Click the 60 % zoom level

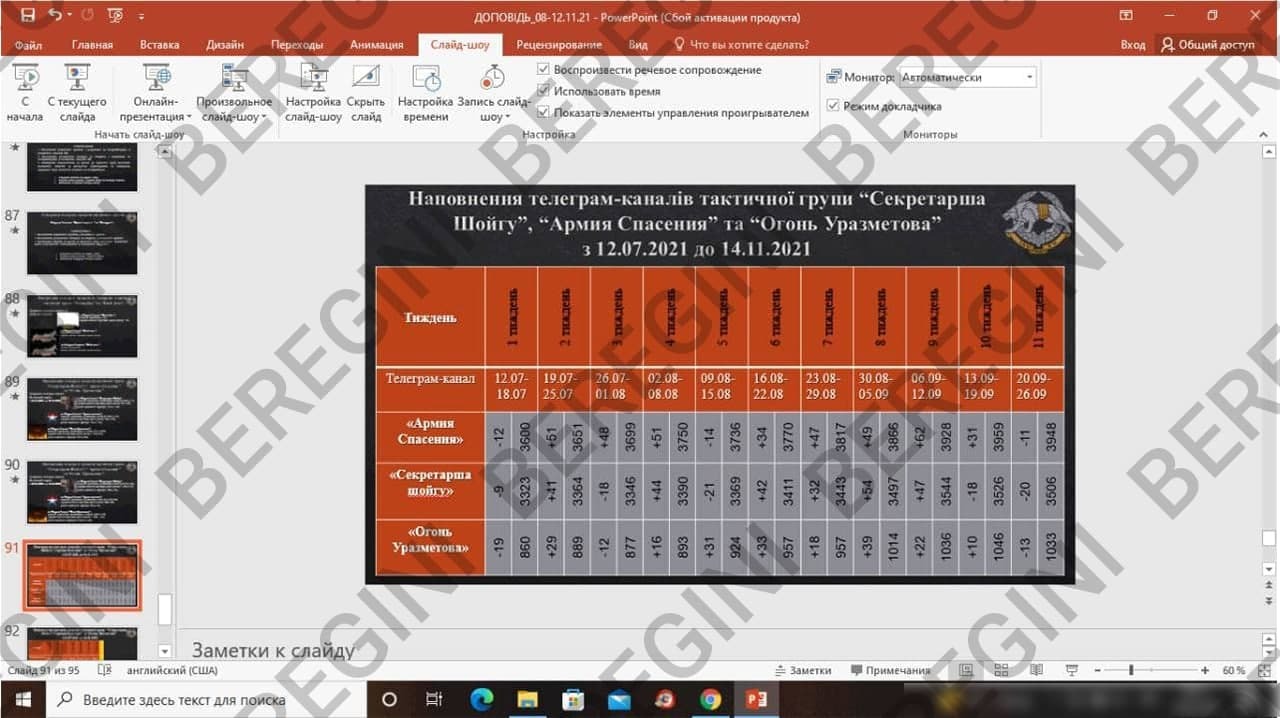pyautogui.click(x=1233, y=670)
